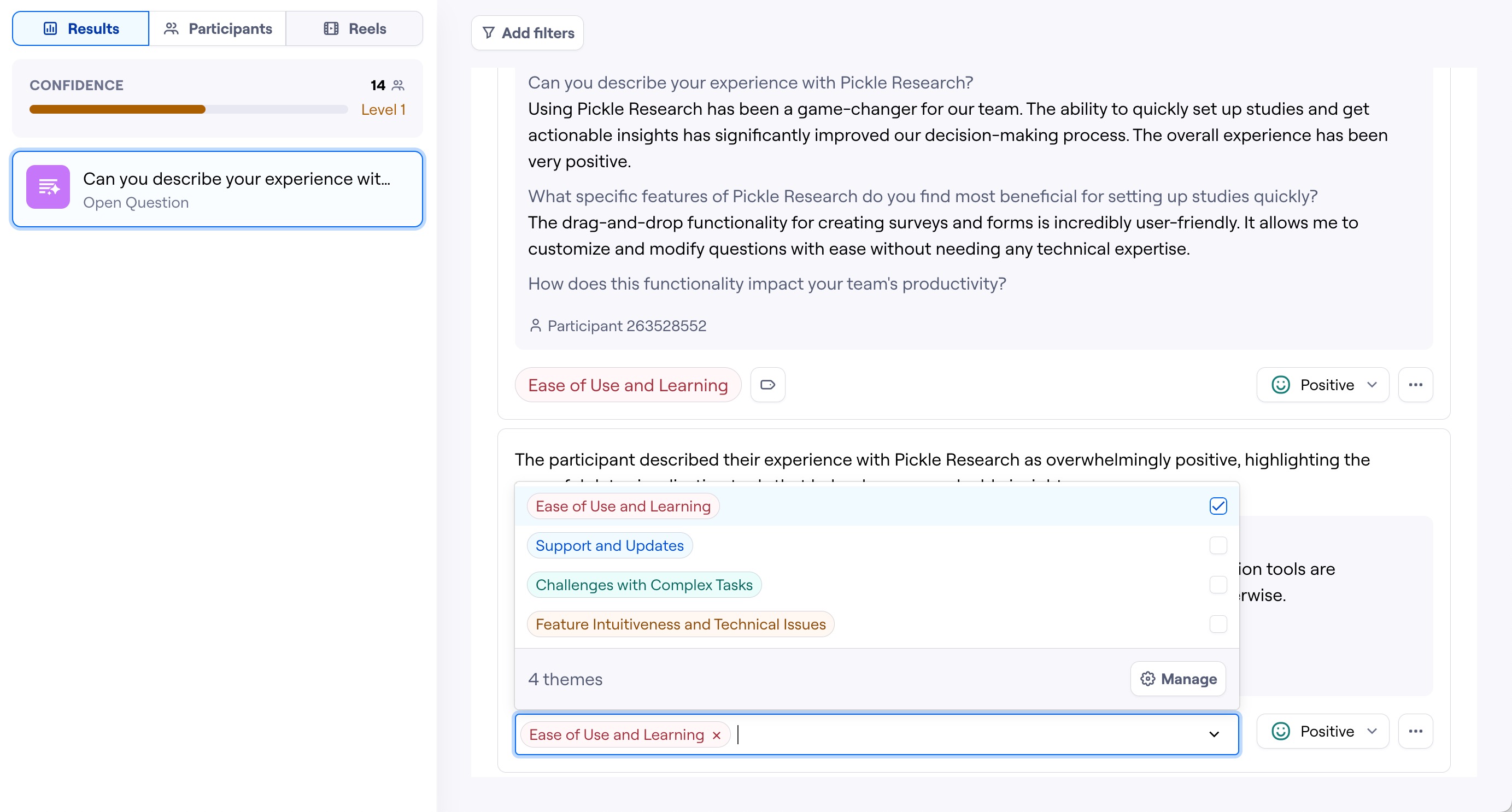
Task: Click the add theme tag icon button
Action: click(x=767, y=385)
